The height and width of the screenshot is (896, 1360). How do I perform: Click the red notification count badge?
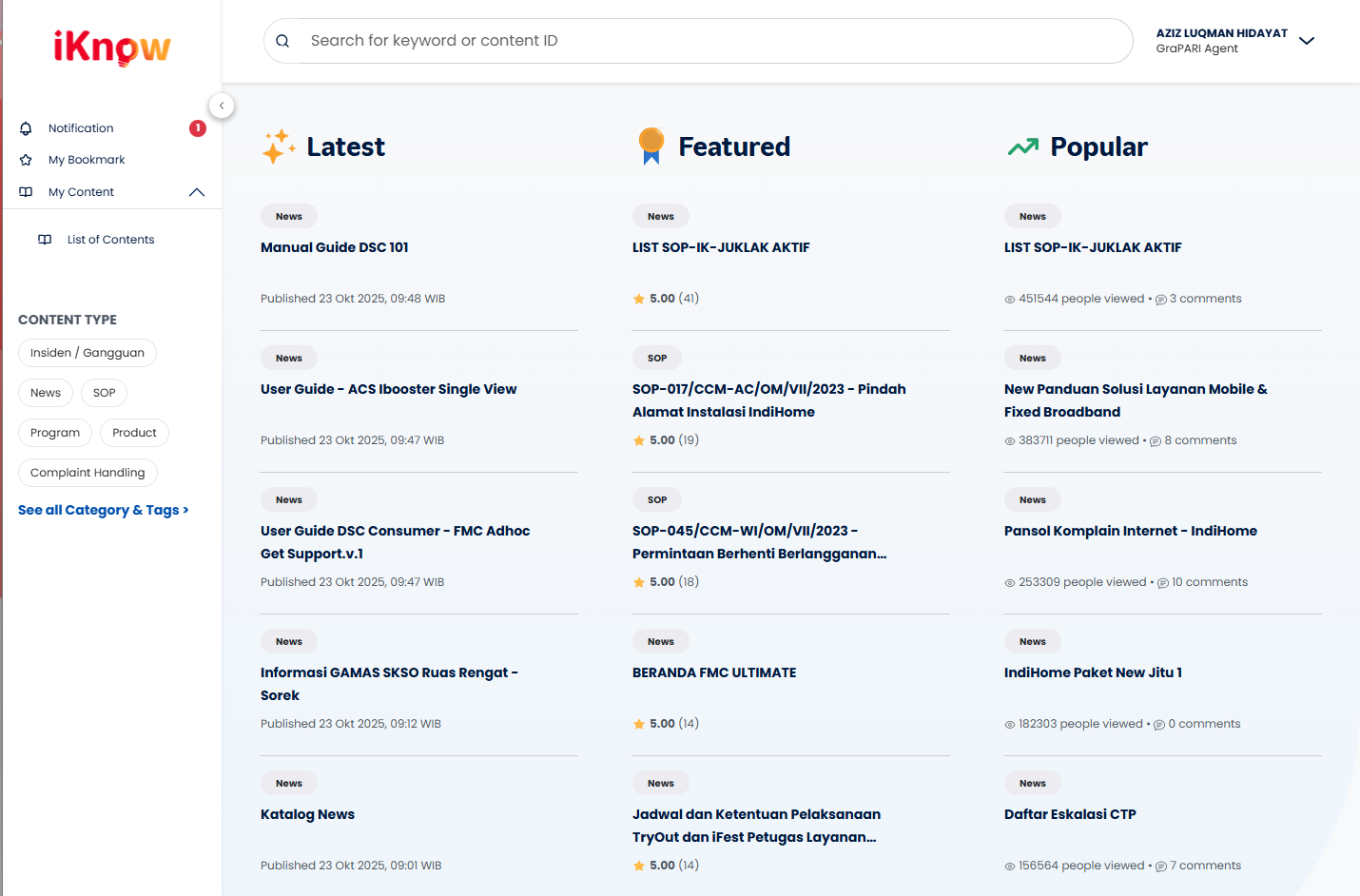tap(198, 128)
